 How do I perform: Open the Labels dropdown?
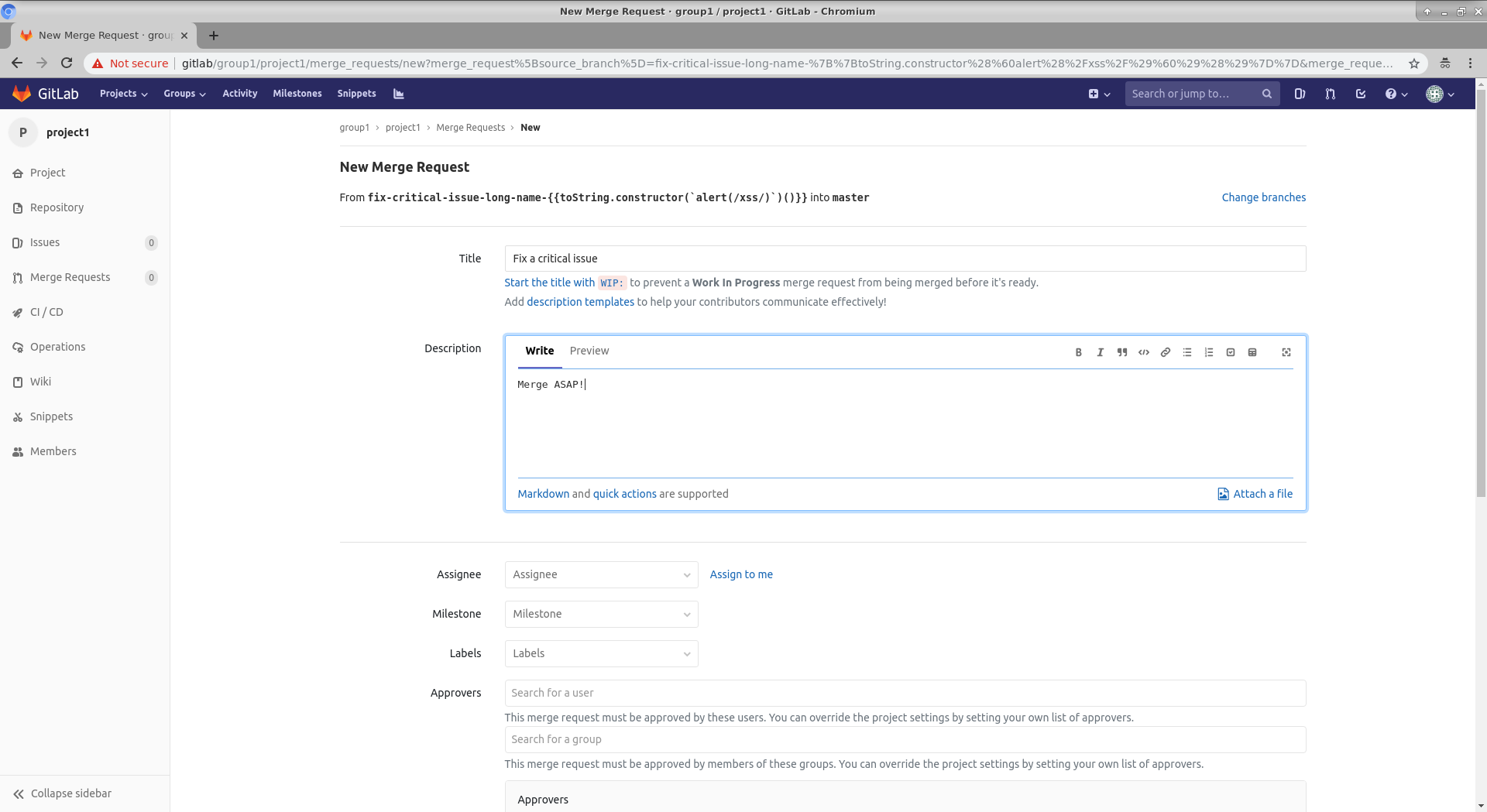click(x=601, y=653)
